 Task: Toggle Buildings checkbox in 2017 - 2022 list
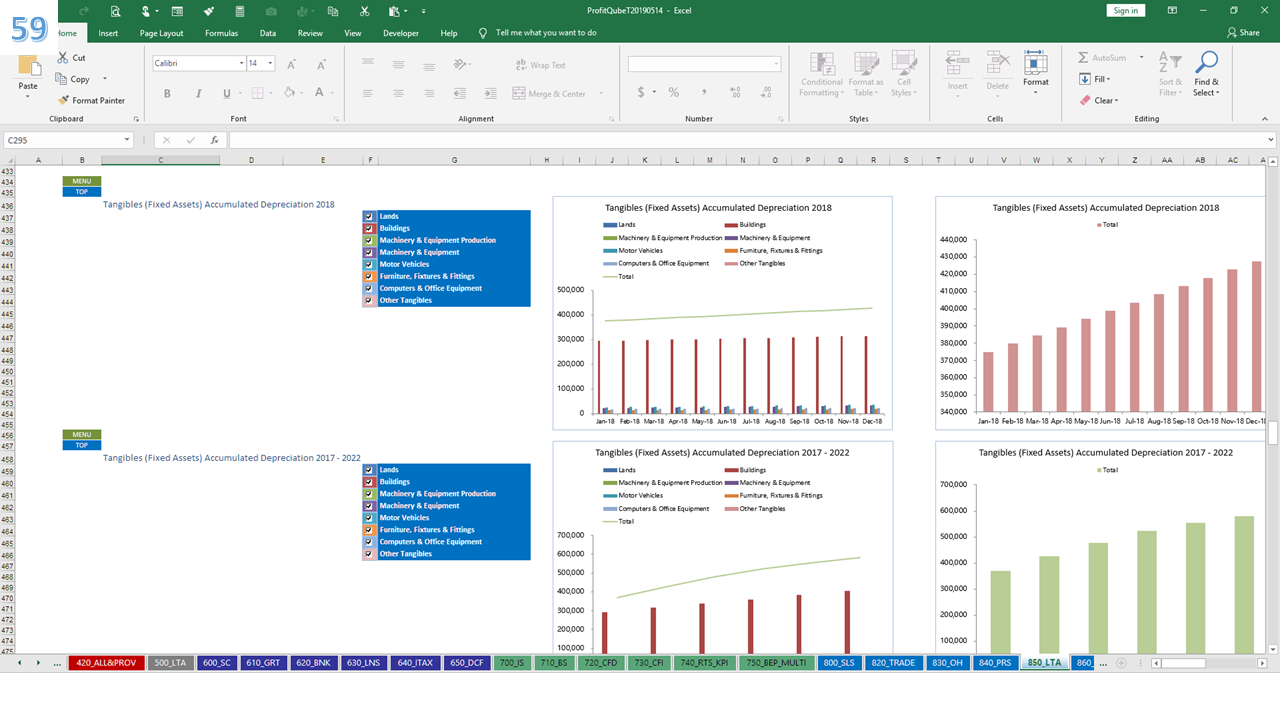click(369, 482)
